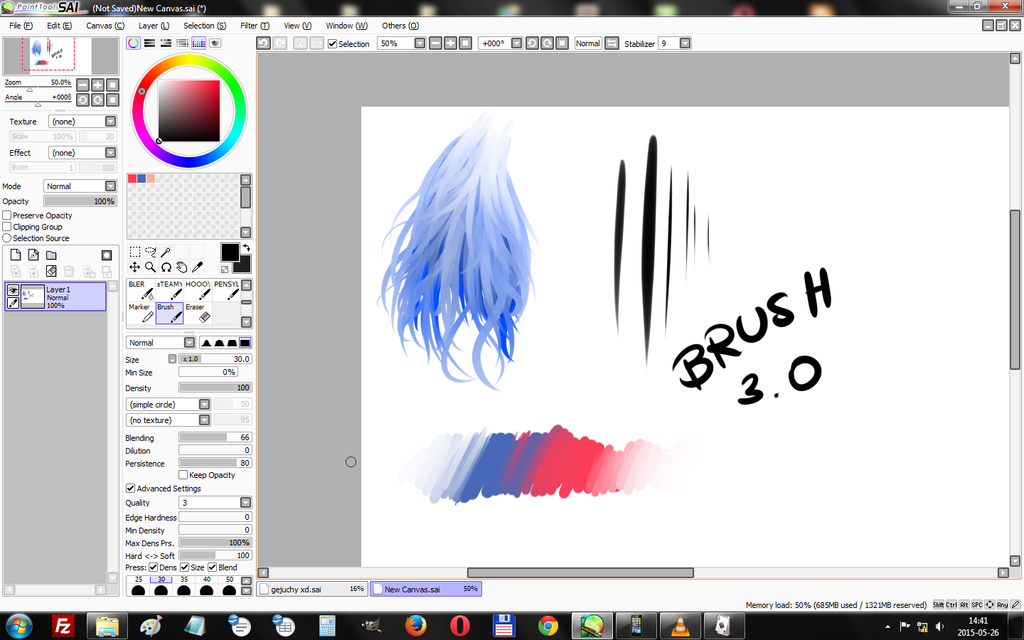1024x640 pixels.
Task: Click the black foreground color swatch
Action: pos(229,252)
